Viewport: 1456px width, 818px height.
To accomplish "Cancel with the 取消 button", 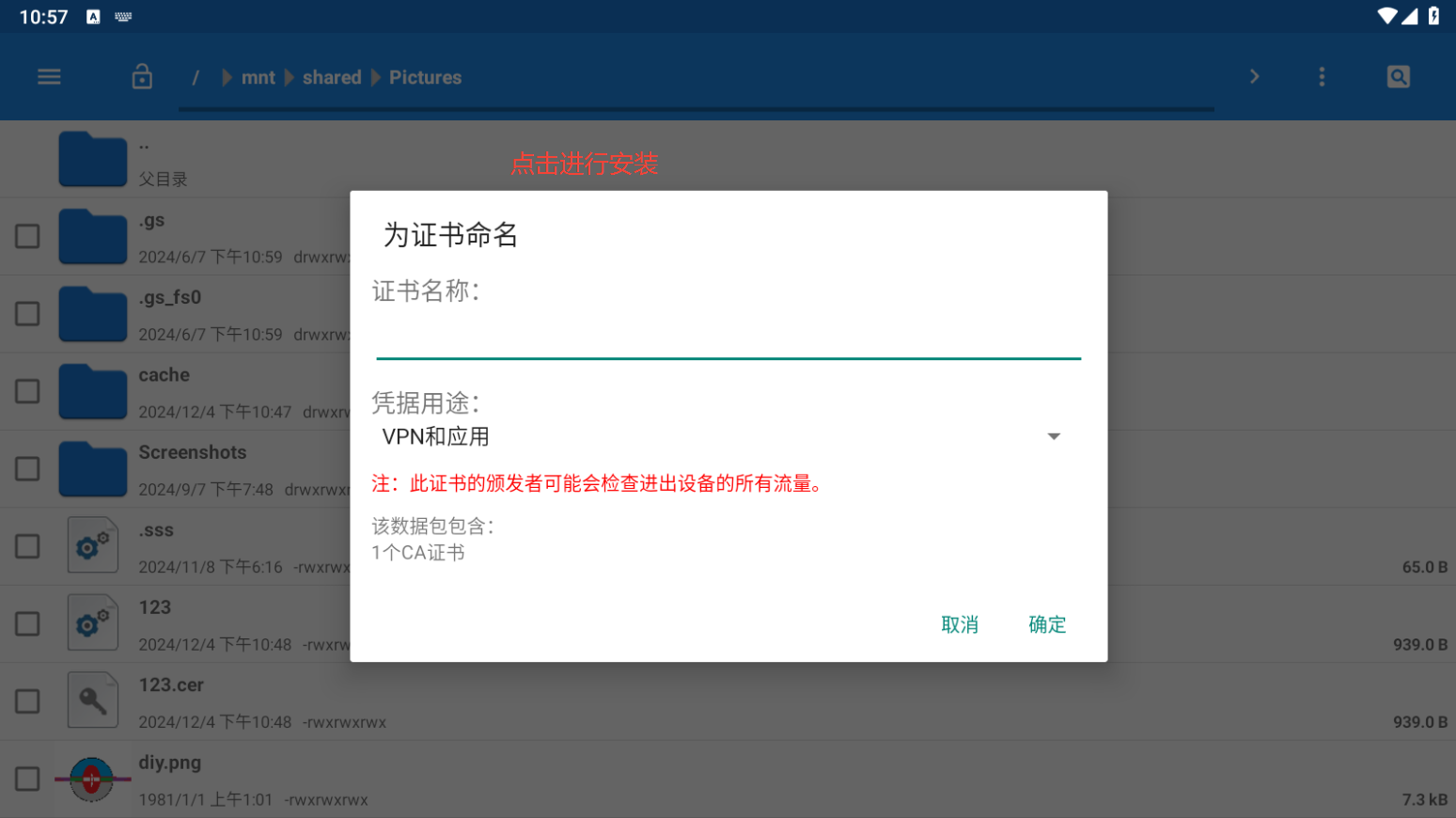I will 960,624.
